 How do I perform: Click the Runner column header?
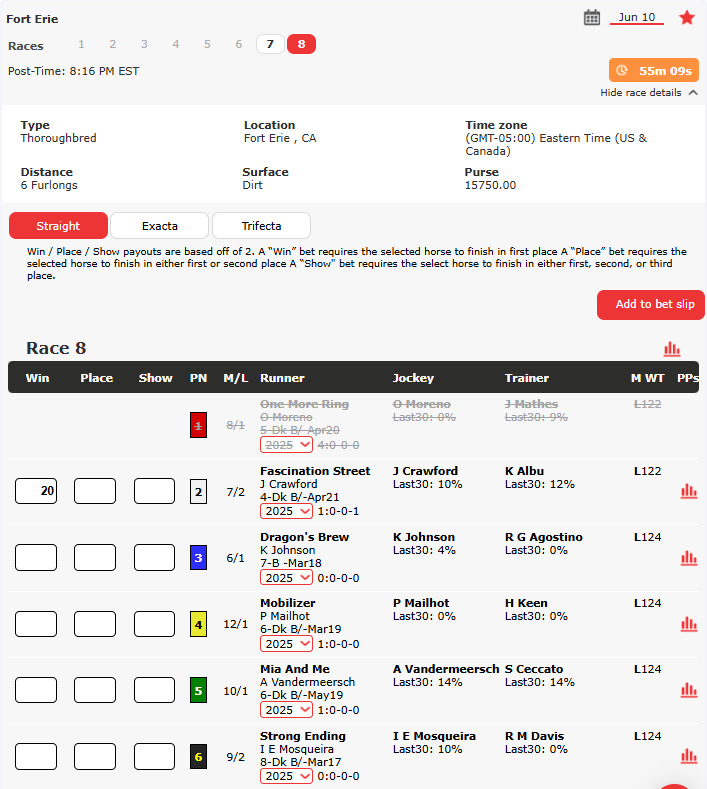point(282,378)
